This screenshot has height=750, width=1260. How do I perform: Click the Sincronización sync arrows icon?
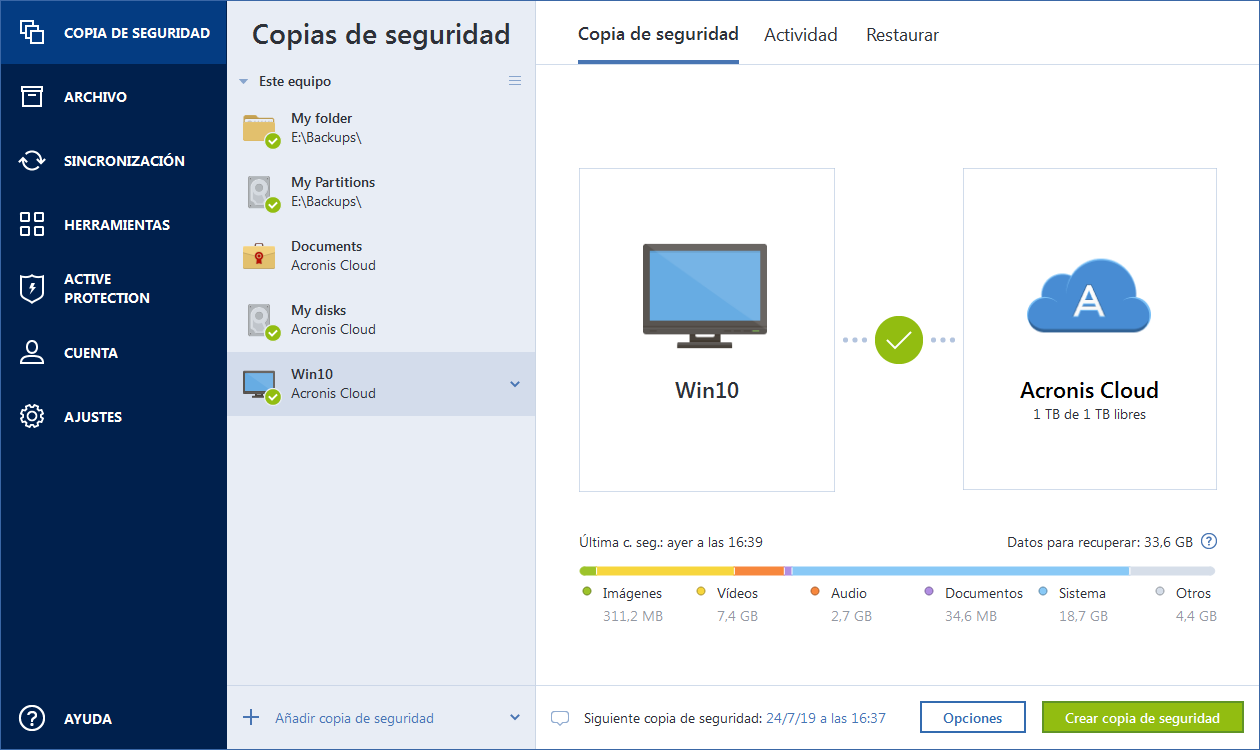pyautogui.click(x=32, y=161)
